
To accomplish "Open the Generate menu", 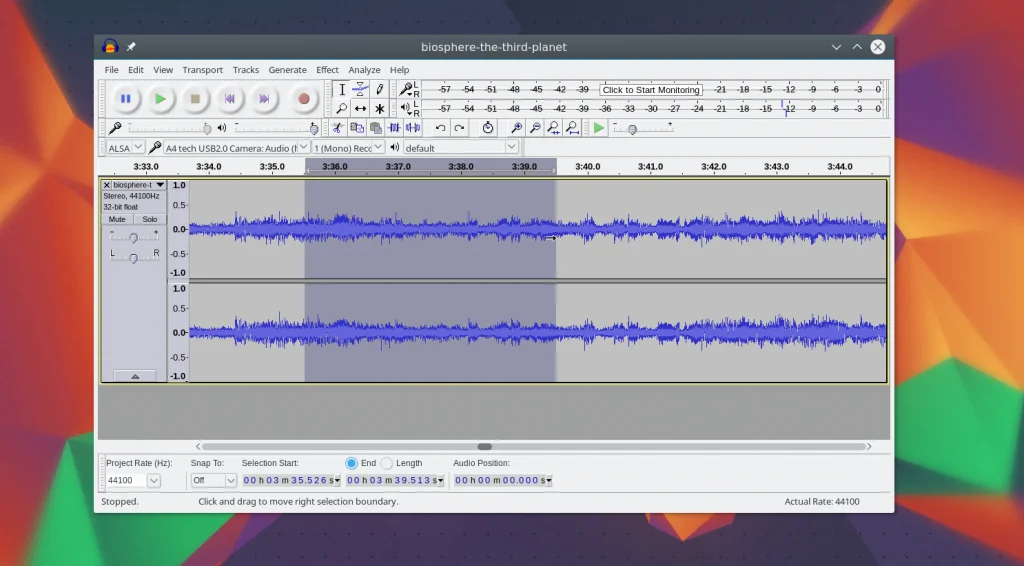I will (287, 70).
